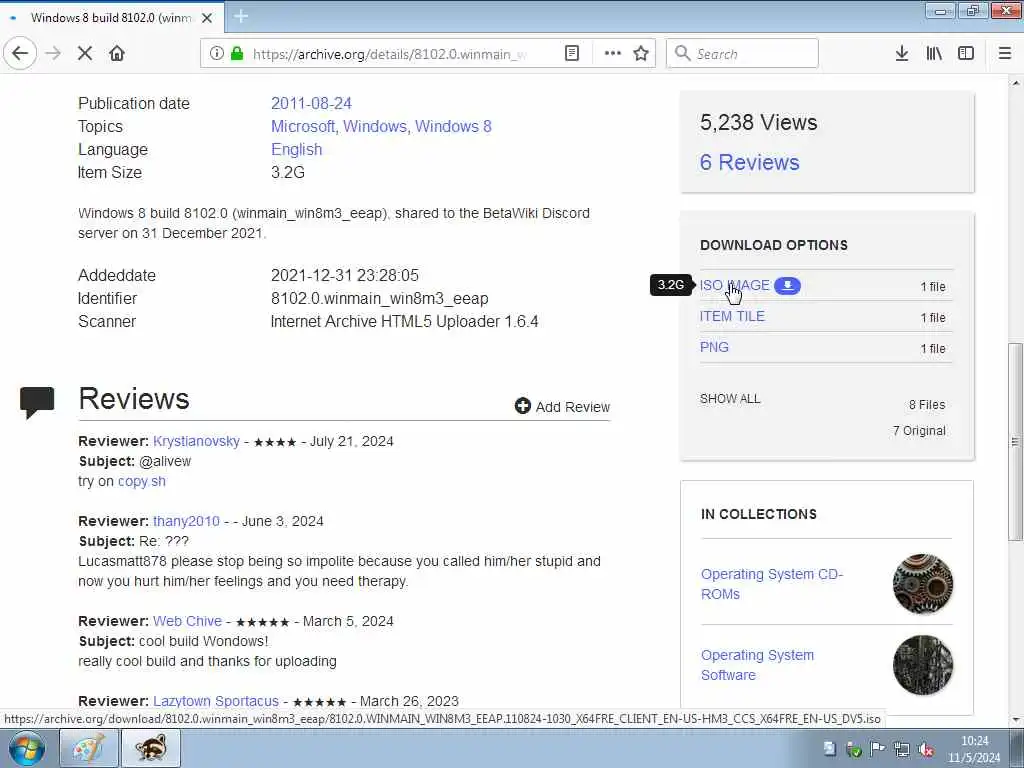Click the ISO IMAGE download badge icon
Image resolution: width=1024 pixels, height=768 pixels.
point(787,285)
